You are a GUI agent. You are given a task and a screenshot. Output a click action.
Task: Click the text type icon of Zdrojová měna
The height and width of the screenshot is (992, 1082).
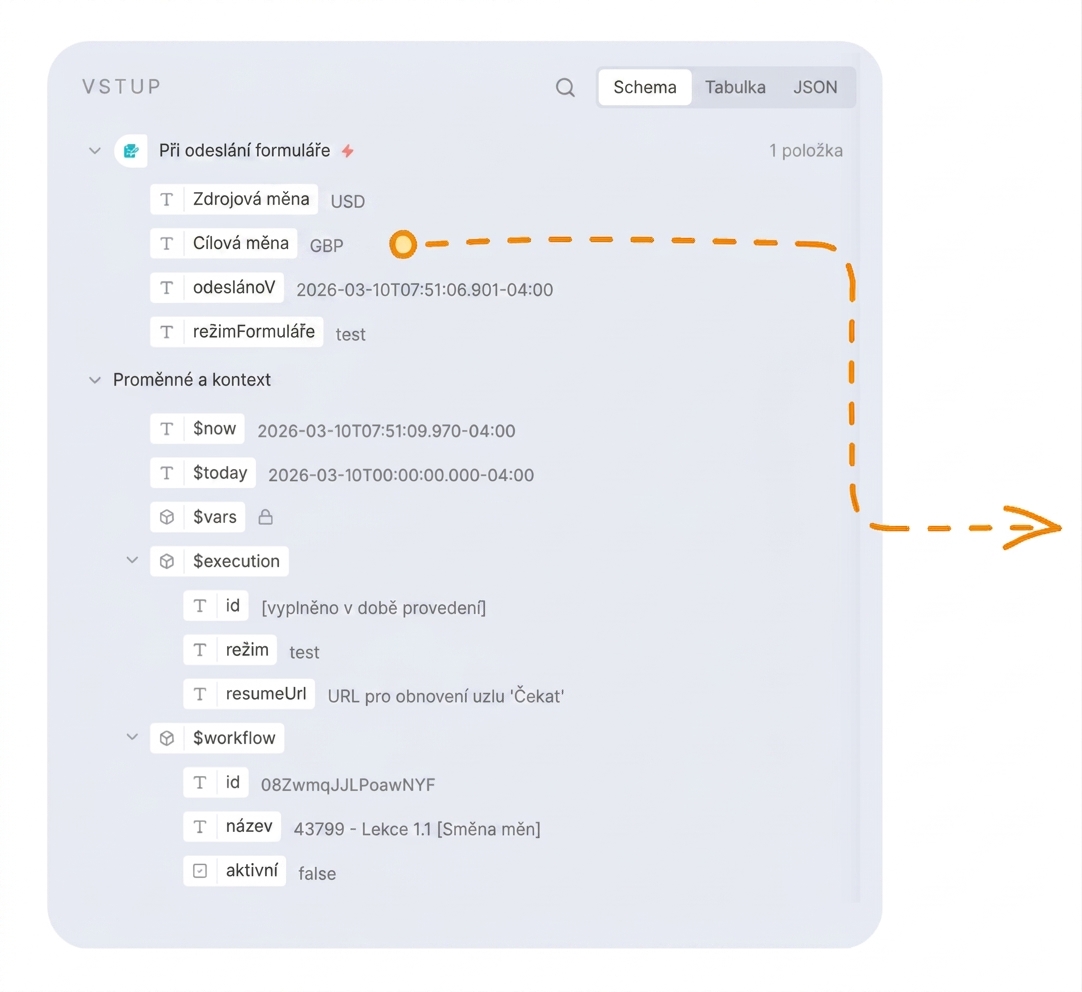pyautogui.click(x=167, y=199)
